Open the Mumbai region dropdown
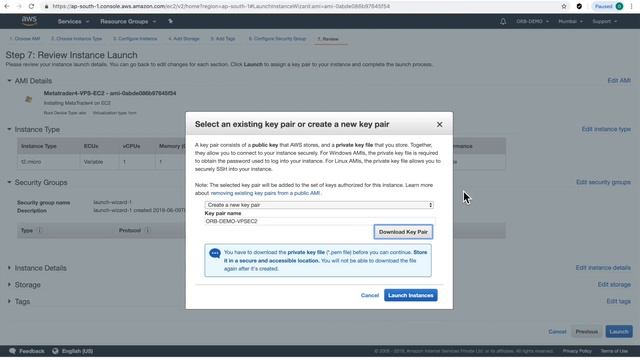The image size is (640, 360). (x=570, y=21)
